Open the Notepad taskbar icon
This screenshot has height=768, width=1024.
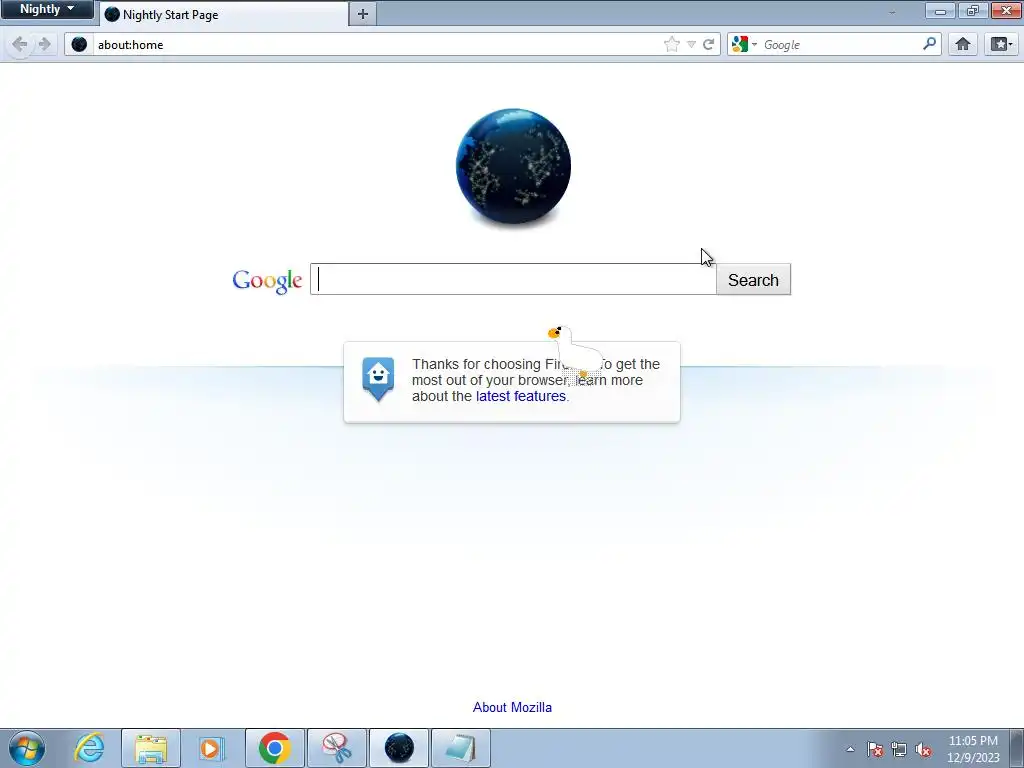tap(461, 748)
